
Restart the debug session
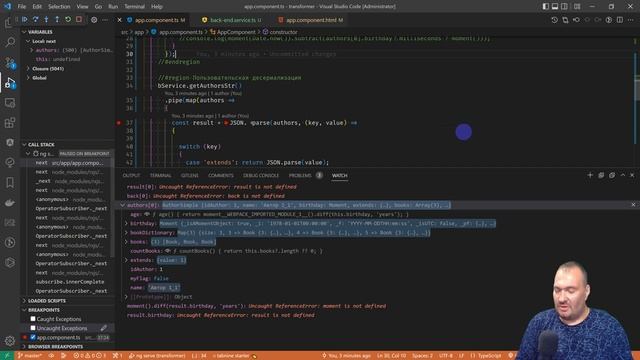pos(68,20)
